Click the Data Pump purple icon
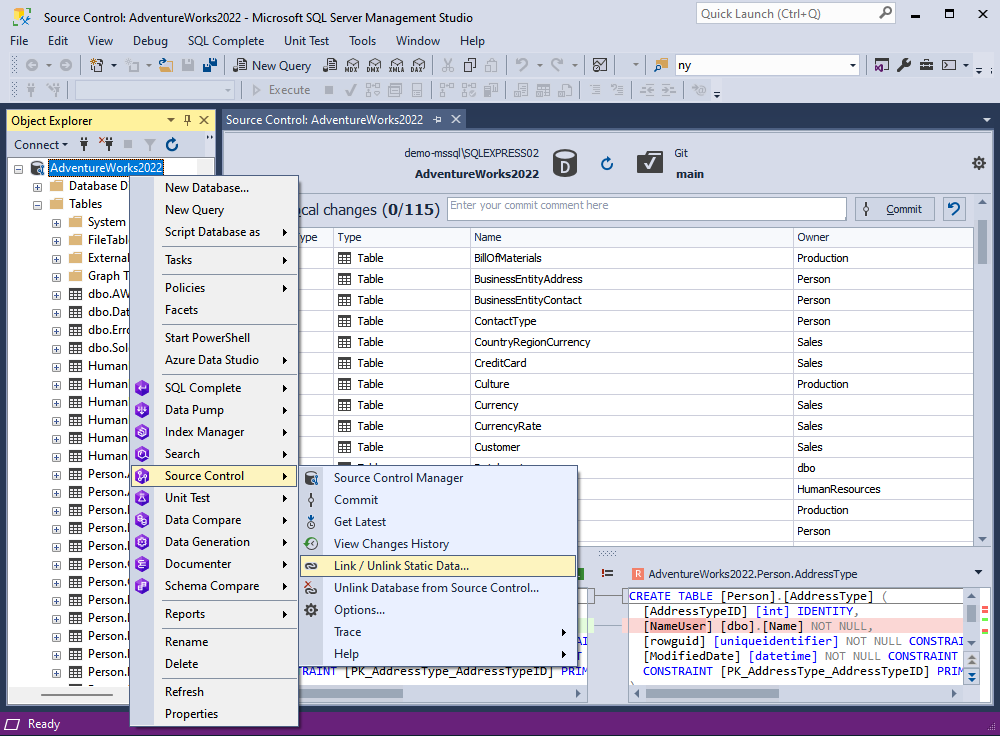 tap(142, 410)
